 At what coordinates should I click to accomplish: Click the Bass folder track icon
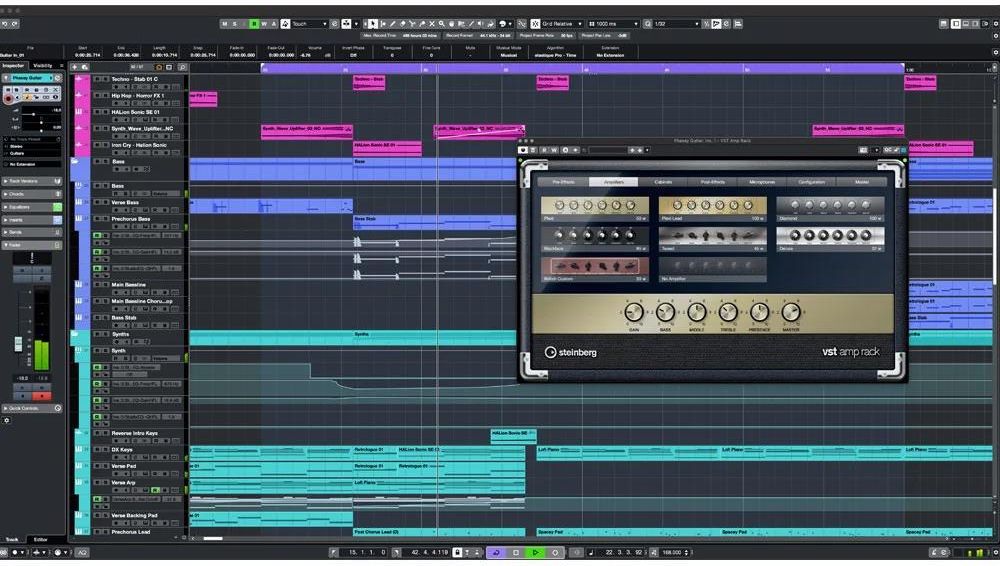pos(75,161)
